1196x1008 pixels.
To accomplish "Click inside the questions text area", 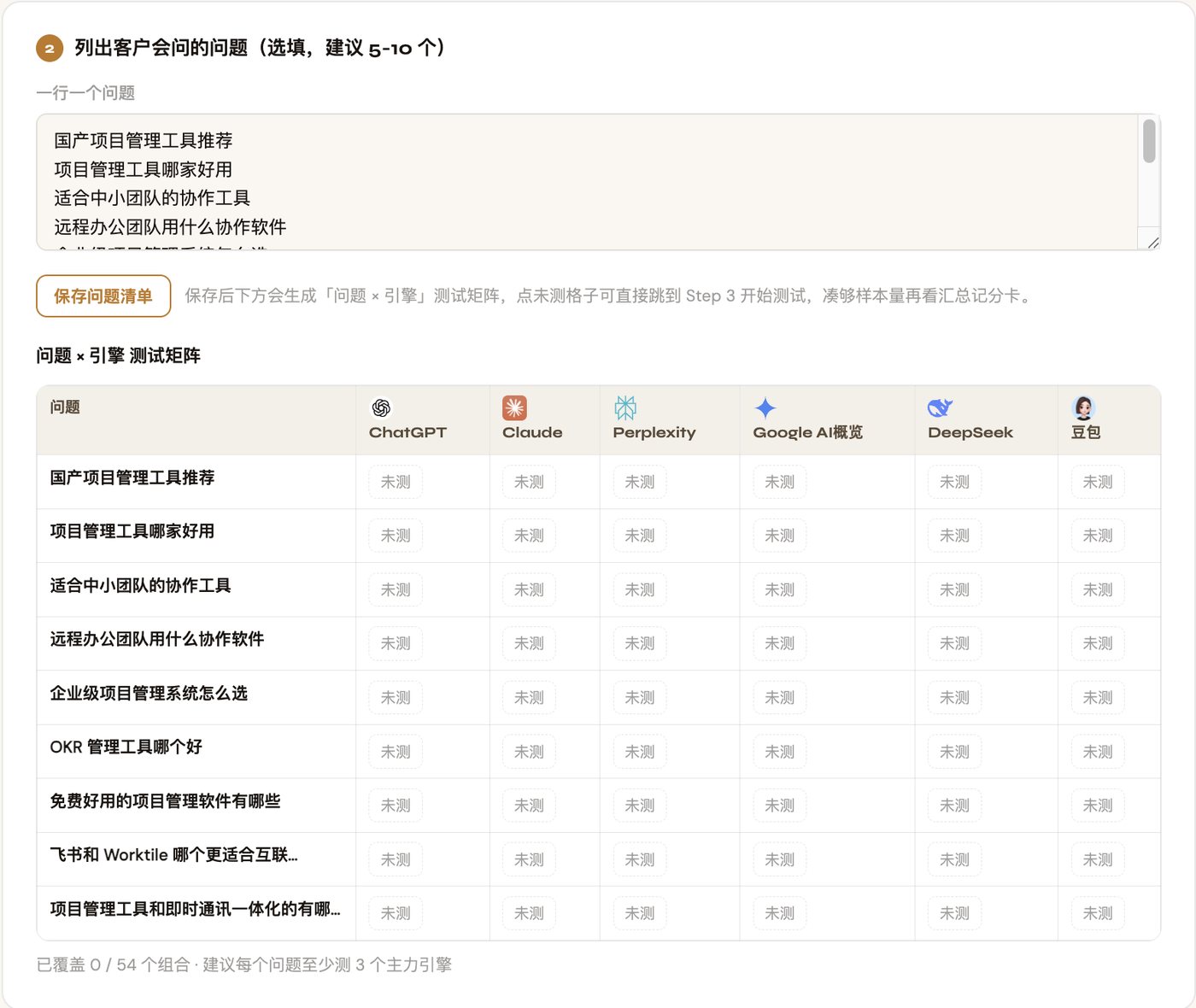I will [587, 182].
